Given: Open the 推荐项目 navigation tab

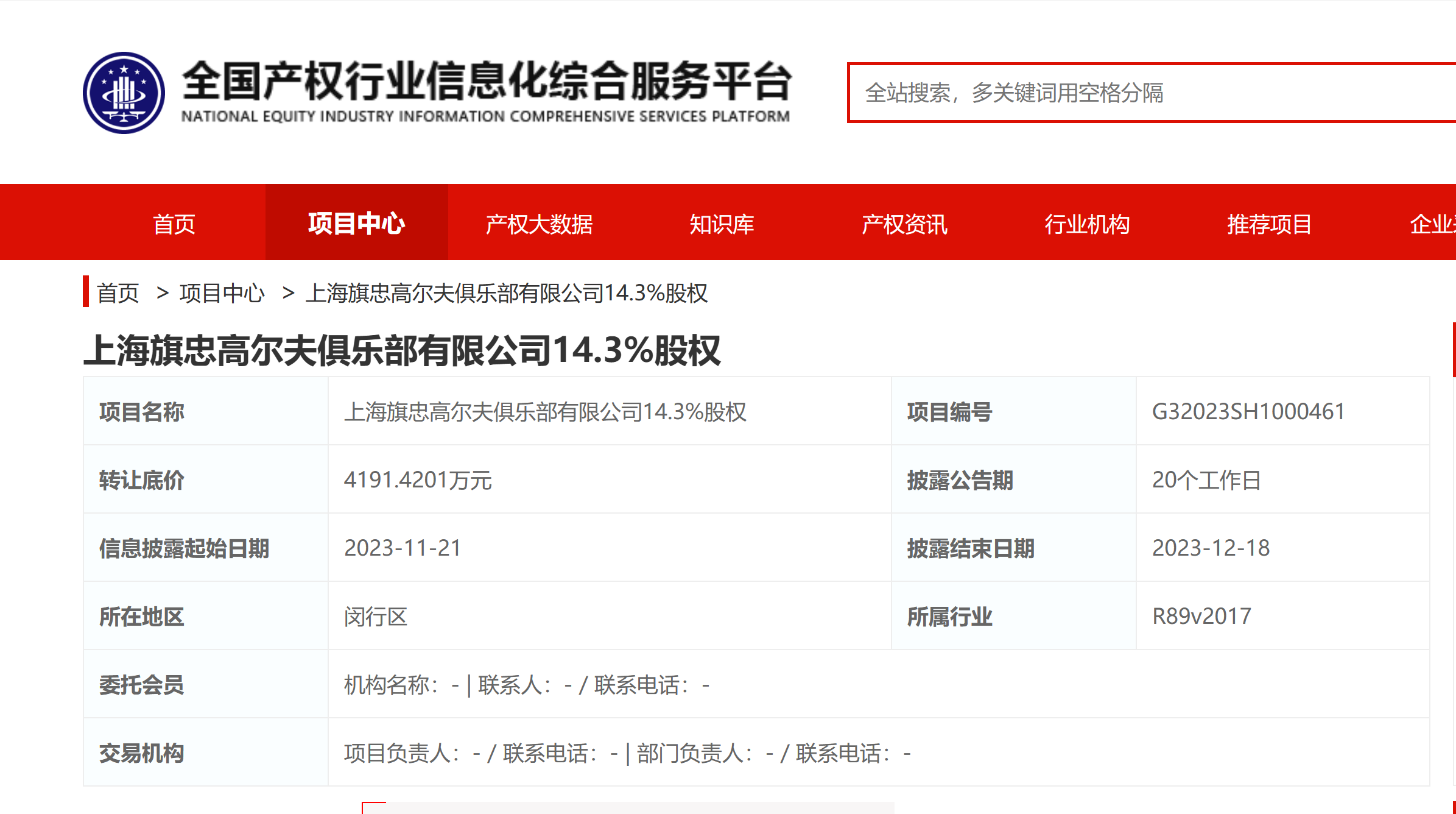Looking at the screenshot, I should [x=1270, y=224].
